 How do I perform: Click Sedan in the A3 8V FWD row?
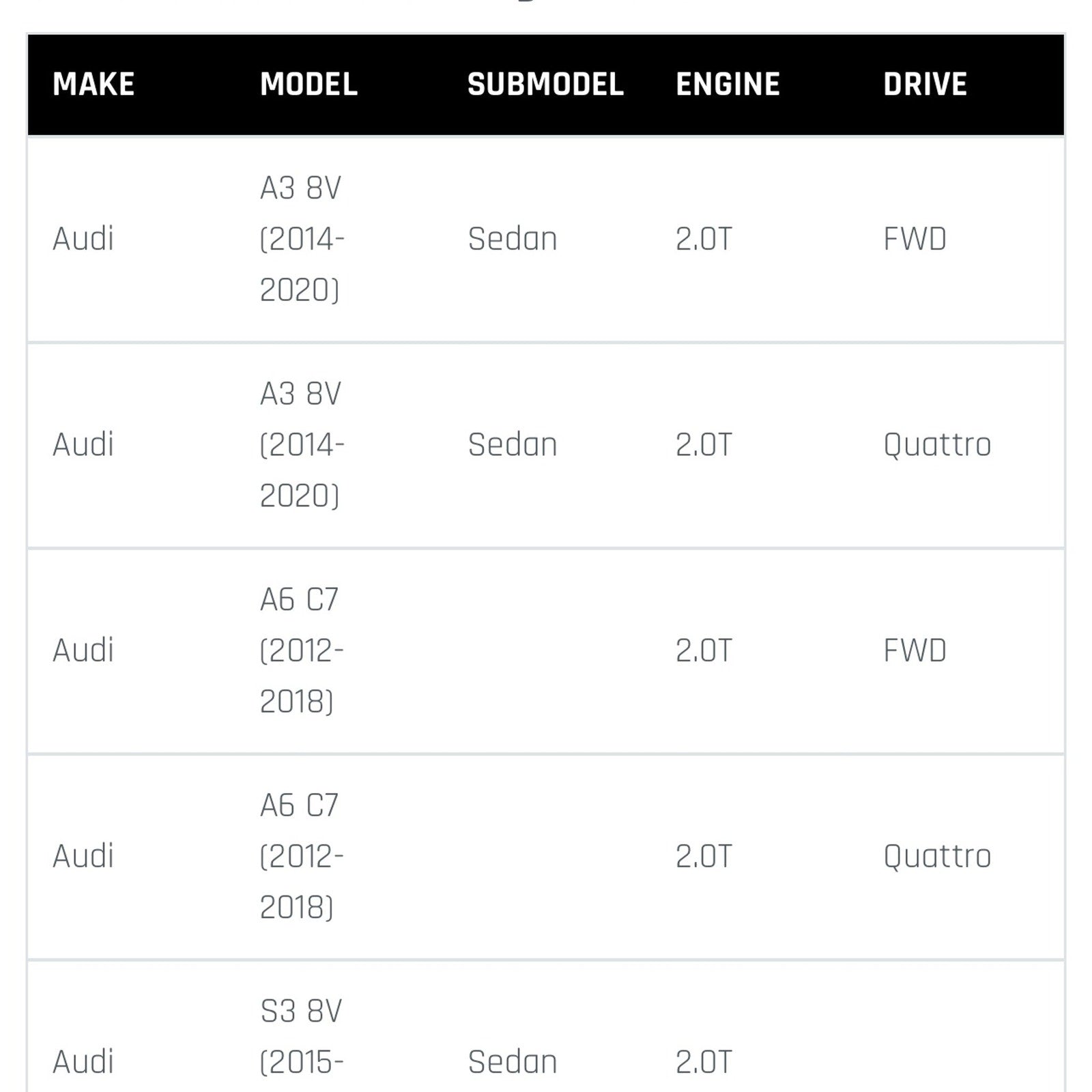[513, 239]
